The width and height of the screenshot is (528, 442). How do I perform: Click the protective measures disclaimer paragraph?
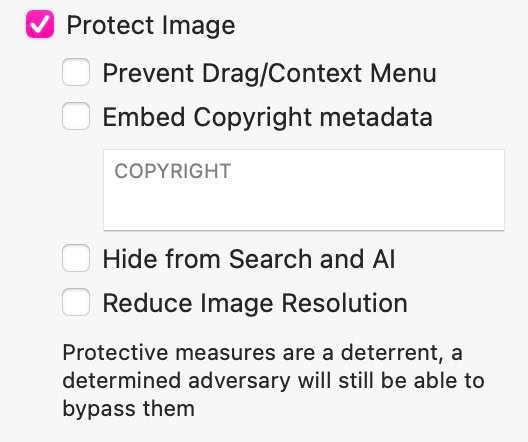click(273, 381)
